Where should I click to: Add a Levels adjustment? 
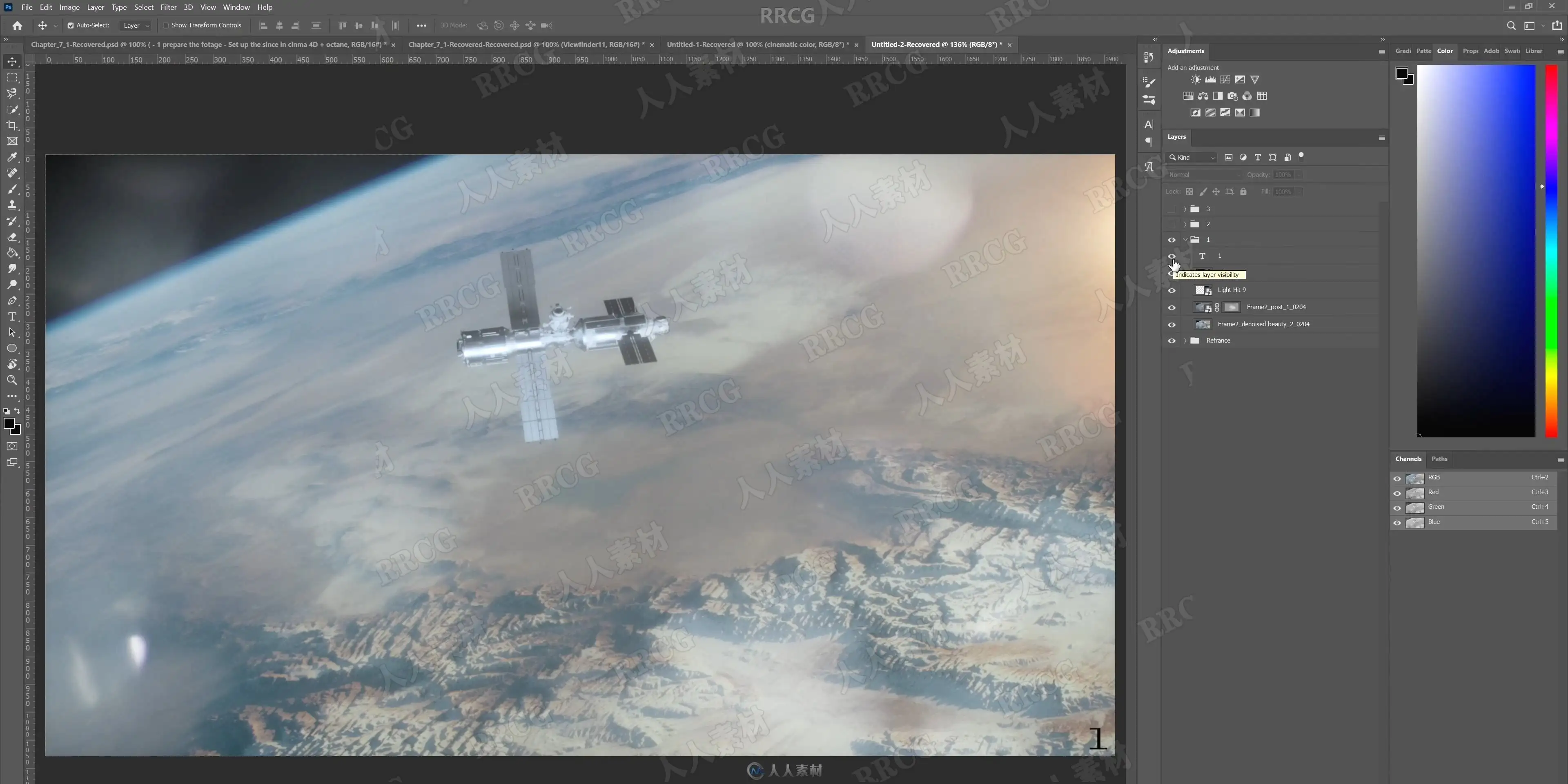click(1210, 80)
